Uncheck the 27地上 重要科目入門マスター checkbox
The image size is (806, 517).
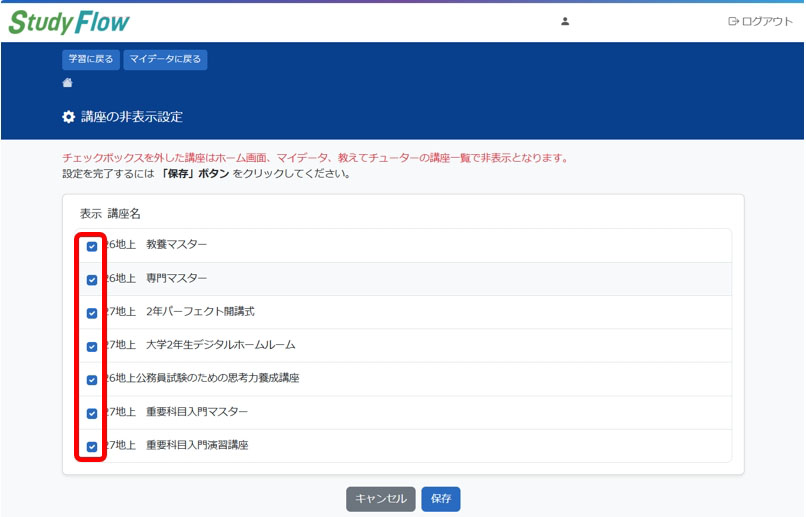[x=92, y=413]
